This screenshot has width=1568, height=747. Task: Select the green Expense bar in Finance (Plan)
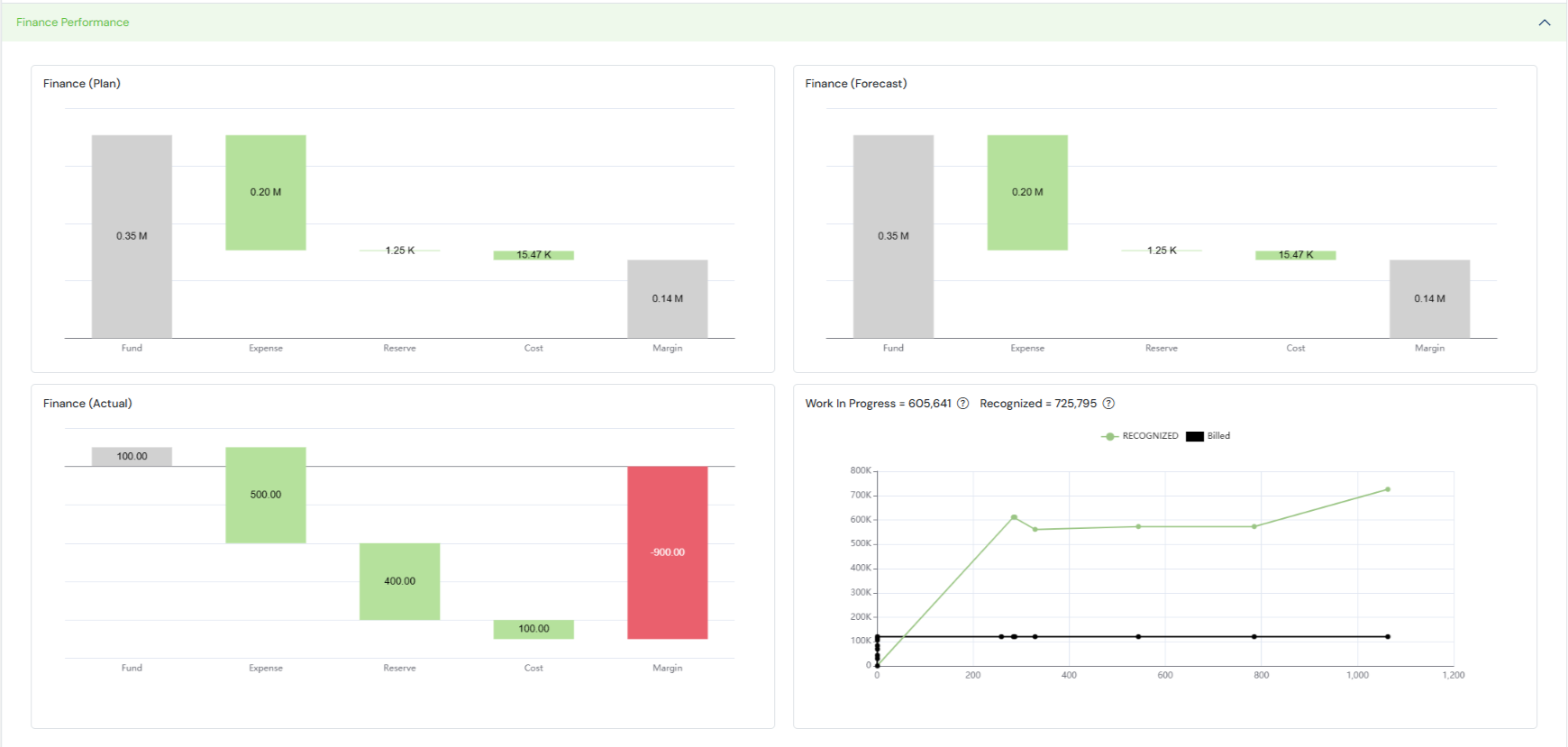coord(266,192)
